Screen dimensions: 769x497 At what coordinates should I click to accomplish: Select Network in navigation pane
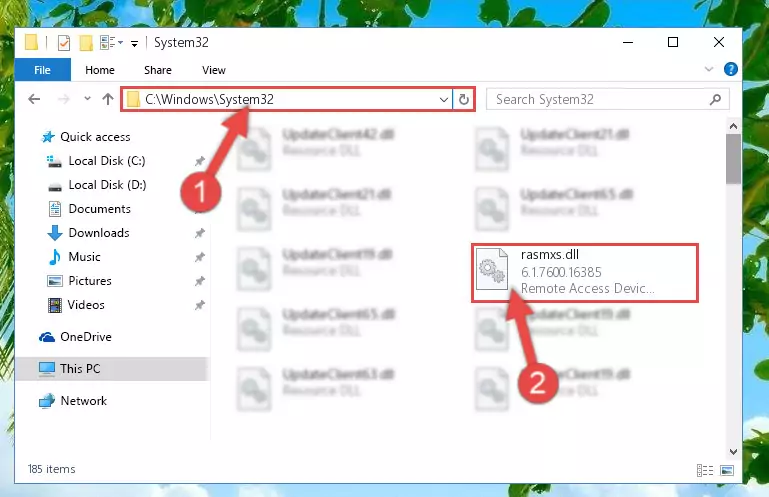[83, 400]
